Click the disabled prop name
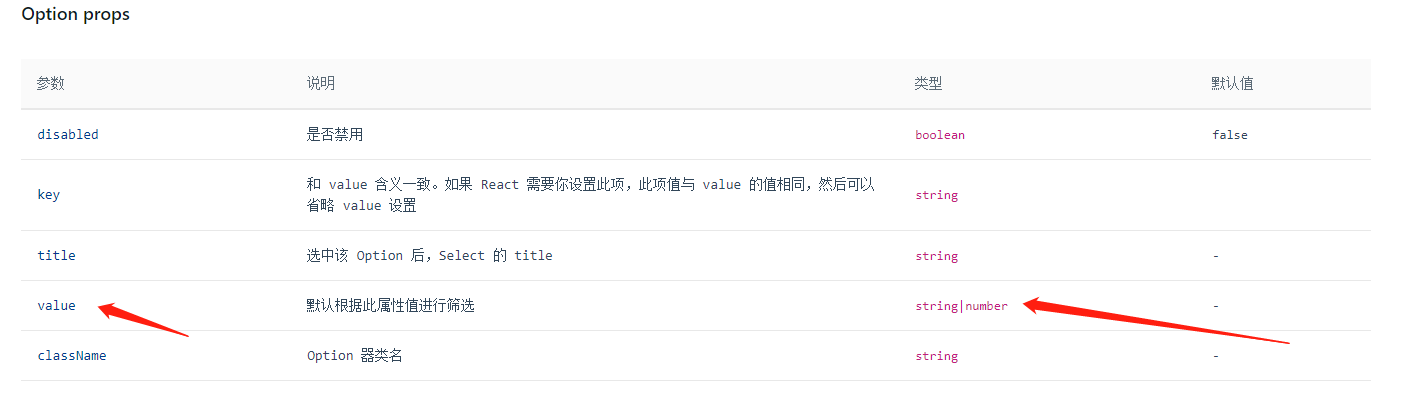 [68, 134]
